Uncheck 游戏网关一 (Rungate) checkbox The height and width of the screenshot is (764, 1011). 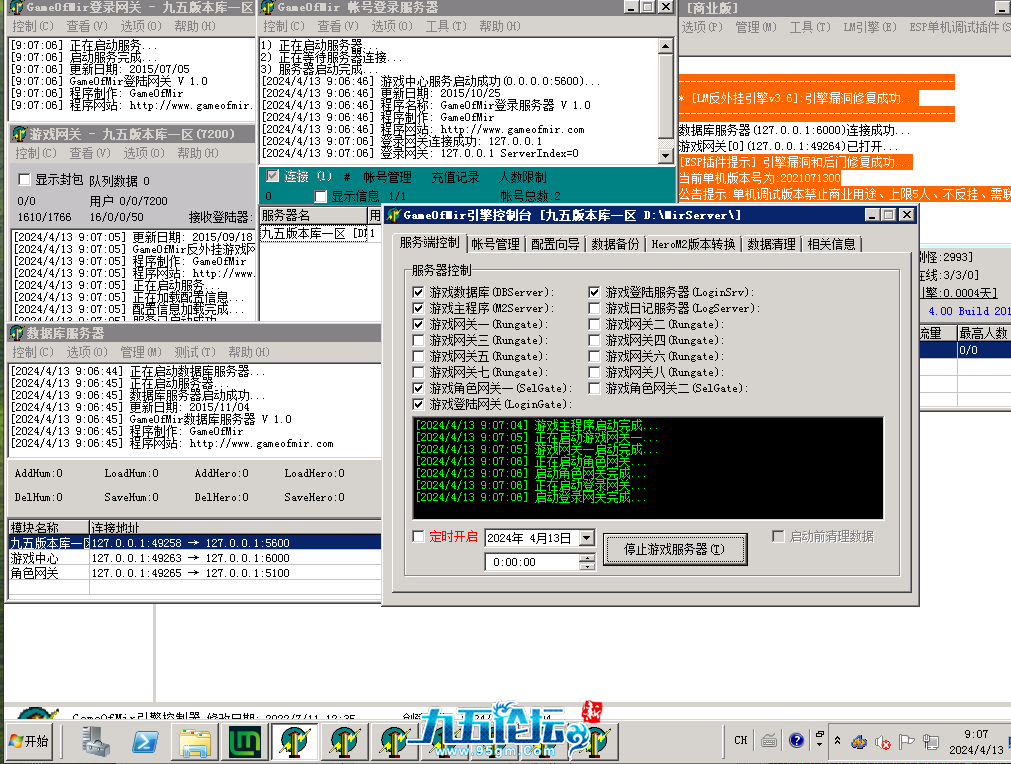[418, 324]
